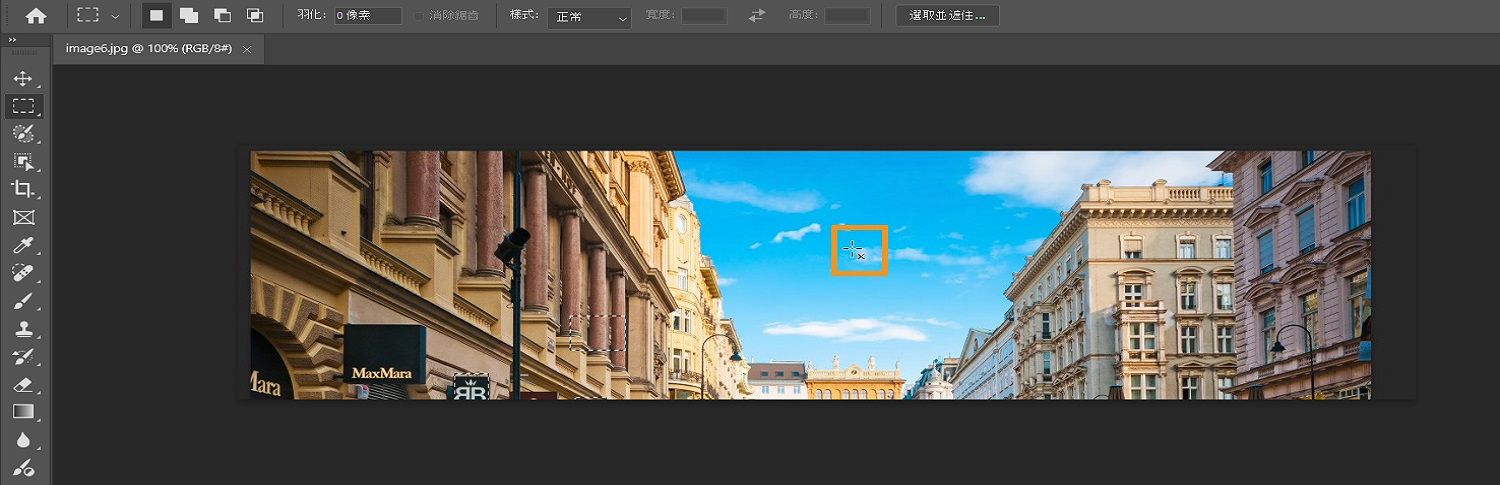
Task: Open Select and Mask (選取並遮住) button
Action: click(947, 16)
